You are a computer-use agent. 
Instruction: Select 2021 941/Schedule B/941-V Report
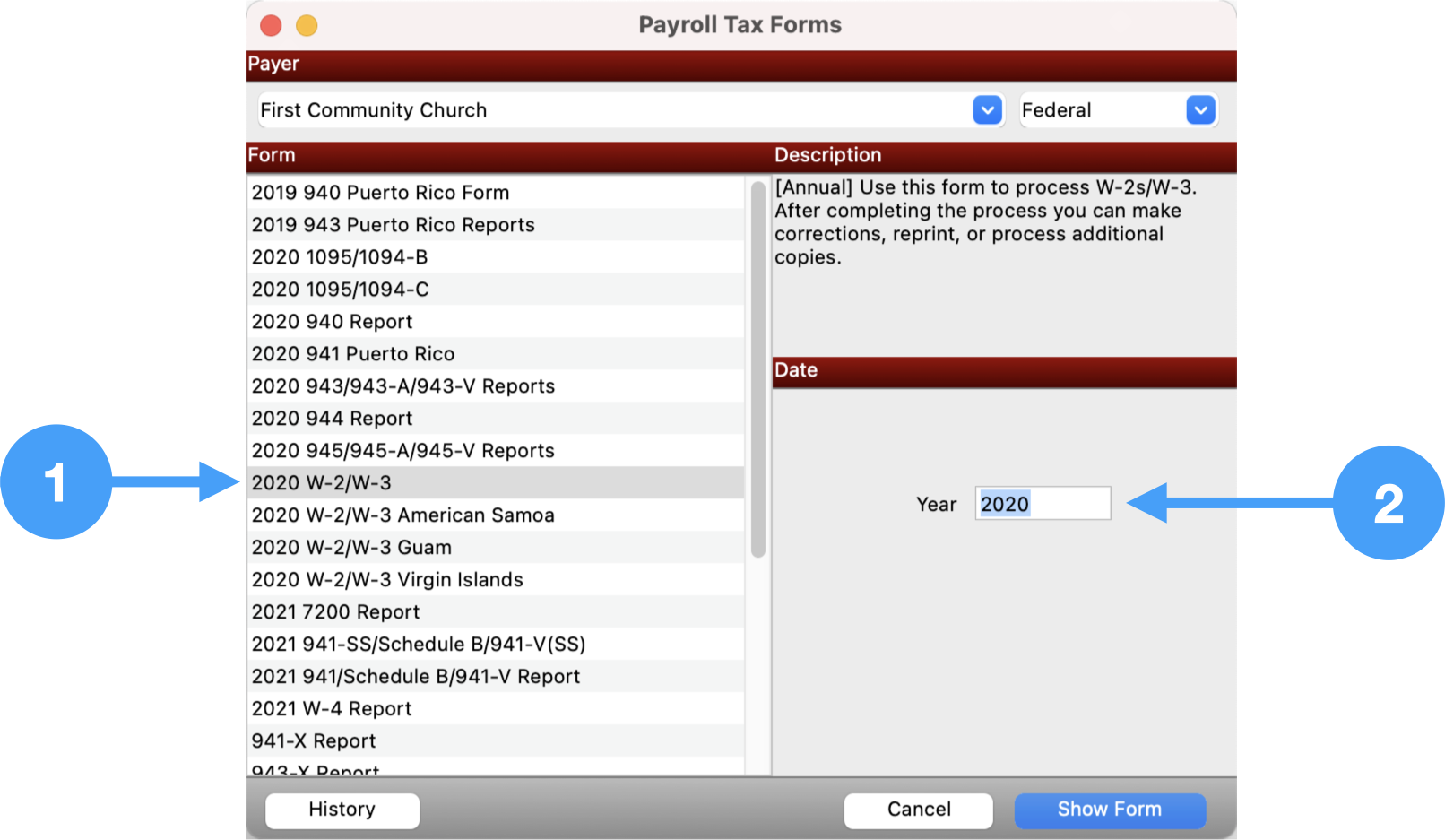(x=416, y=677)
